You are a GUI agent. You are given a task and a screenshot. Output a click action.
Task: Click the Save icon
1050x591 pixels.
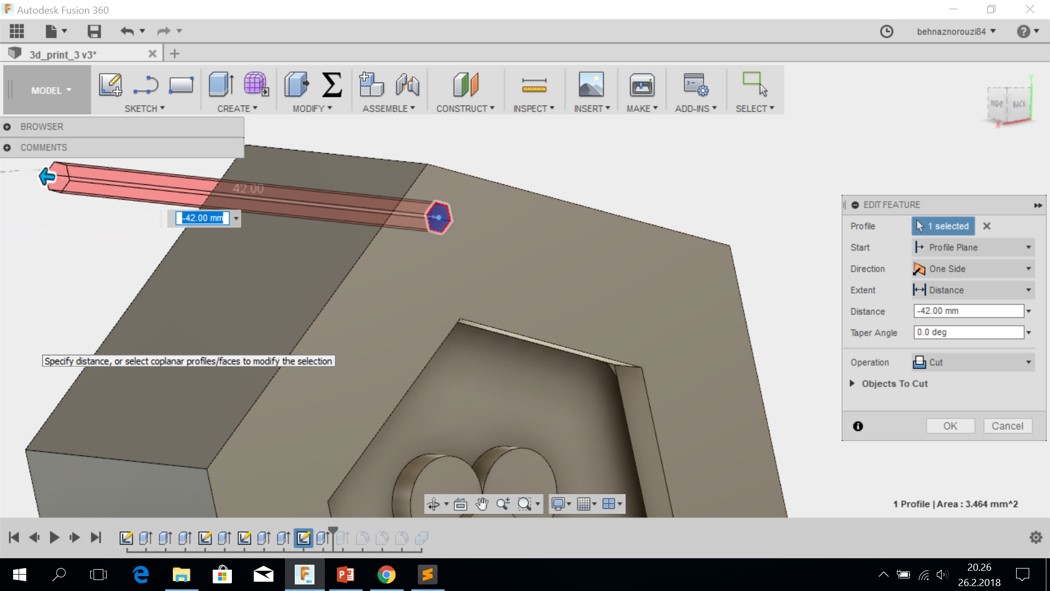[94, 31]
